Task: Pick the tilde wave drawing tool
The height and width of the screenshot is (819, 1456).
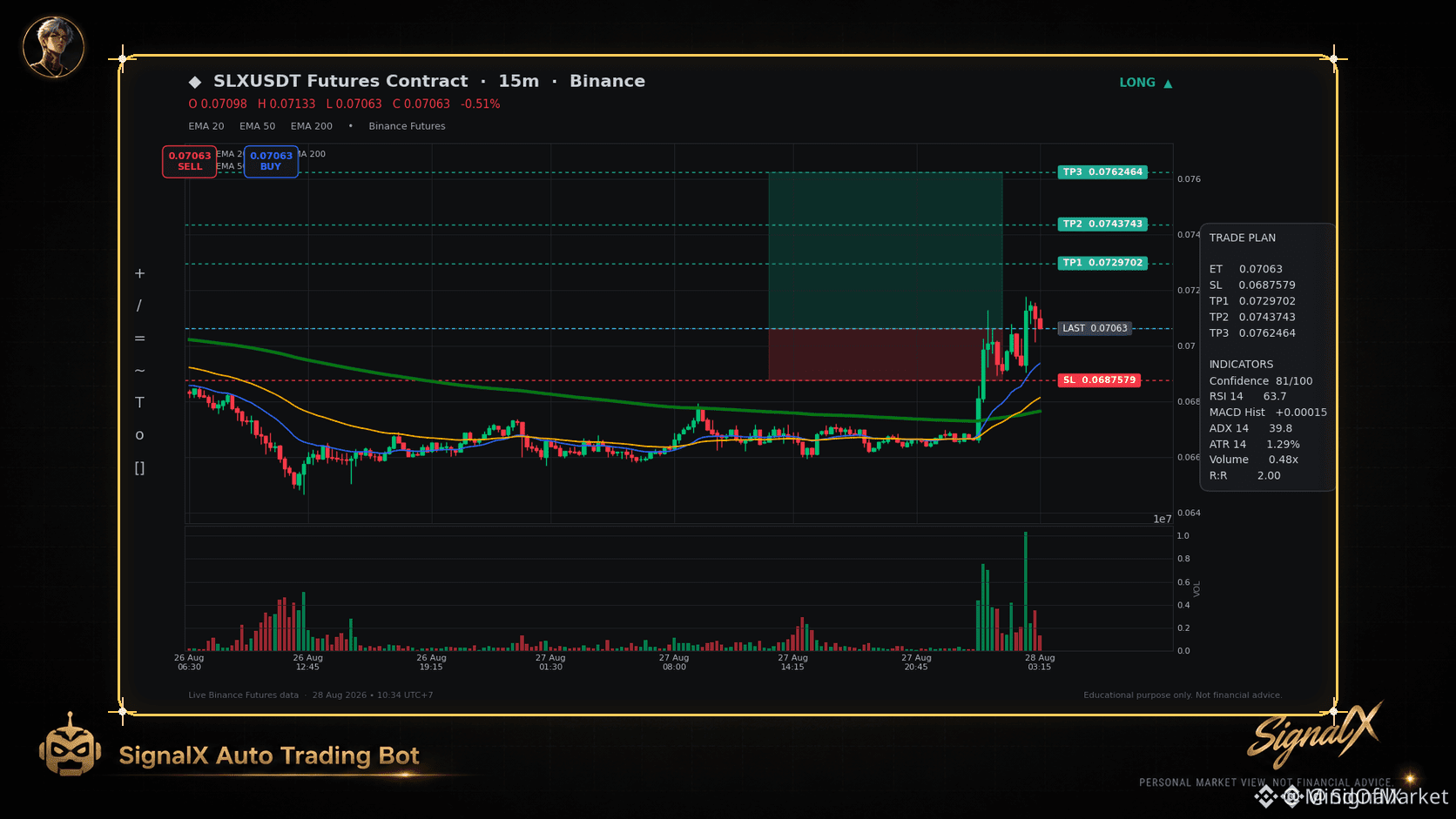Action: coord(139,371)
